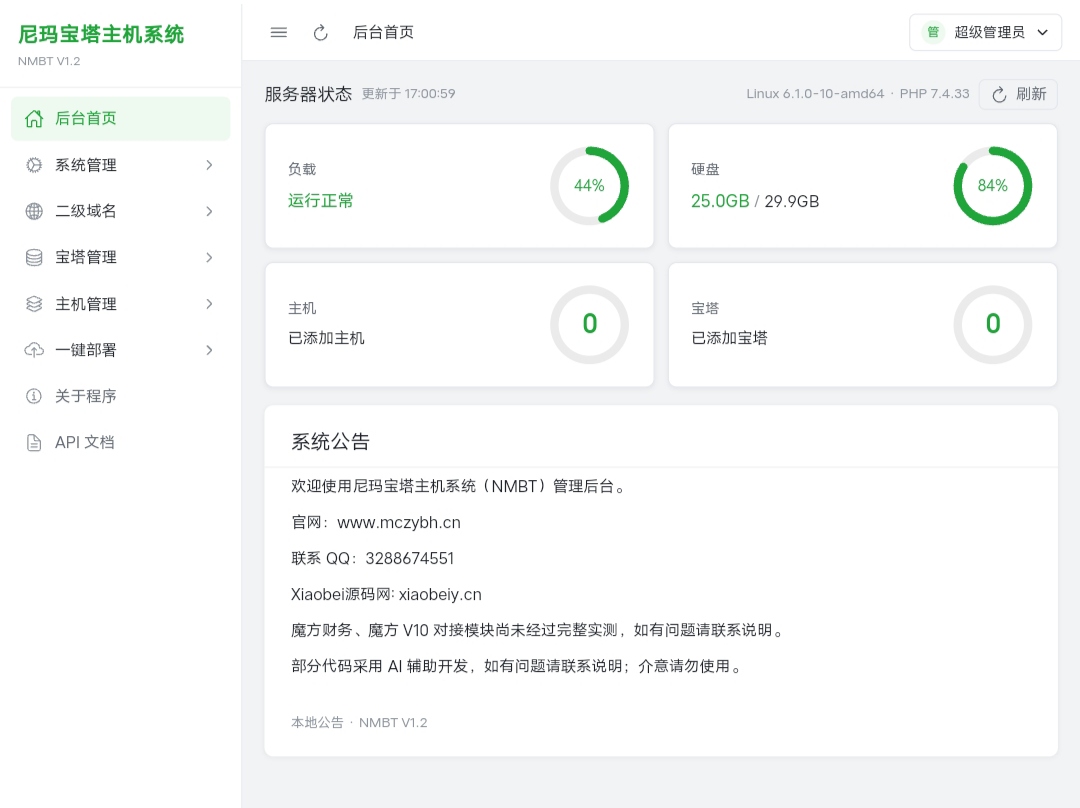Open the 一键部署 menu
Screen dimensions: 1080x808
tap(121, 350)
